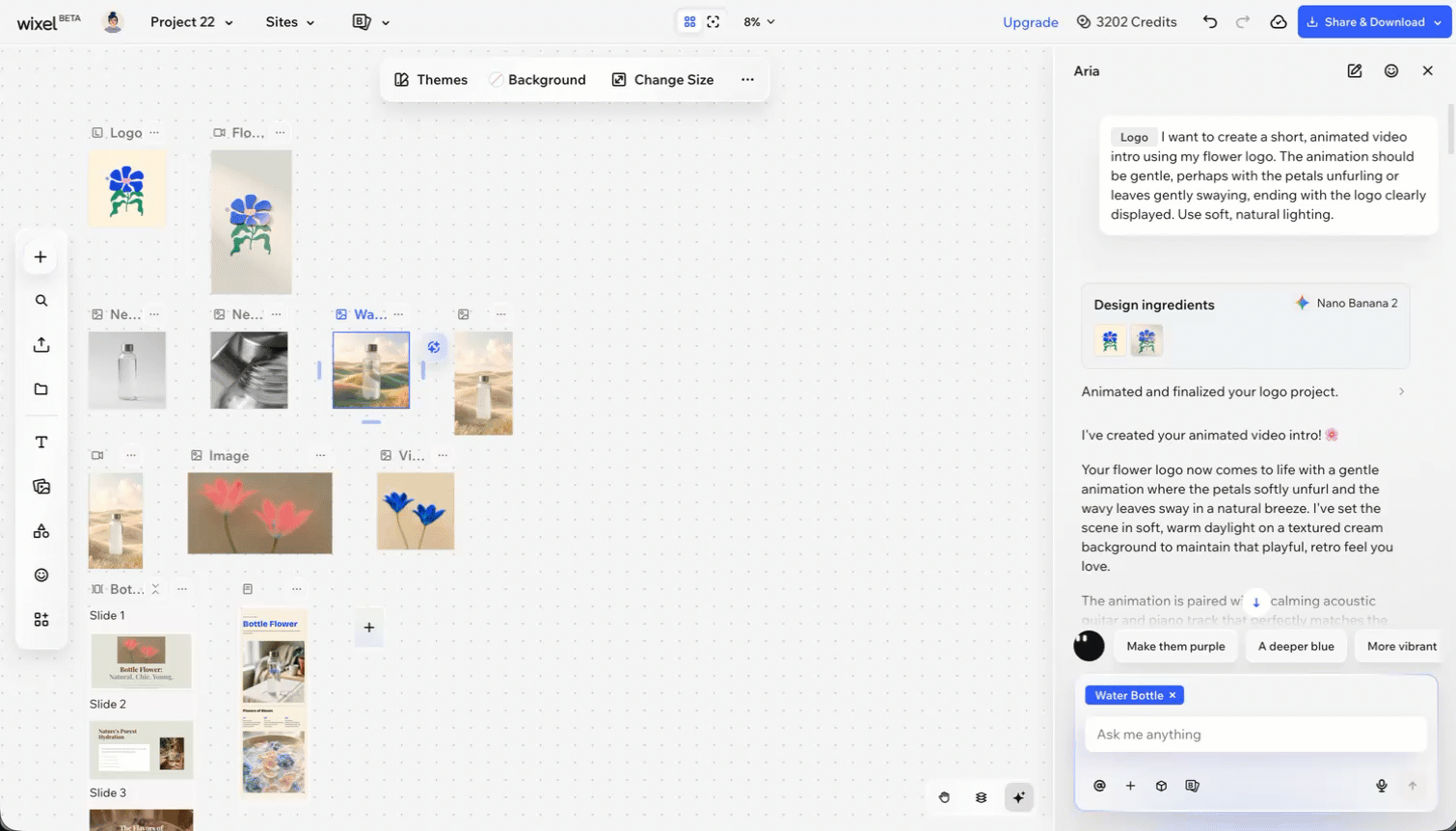This screenshot has height=831, width=1456.
Task: Click the cloud save status icon
Action: [1278, 22]
